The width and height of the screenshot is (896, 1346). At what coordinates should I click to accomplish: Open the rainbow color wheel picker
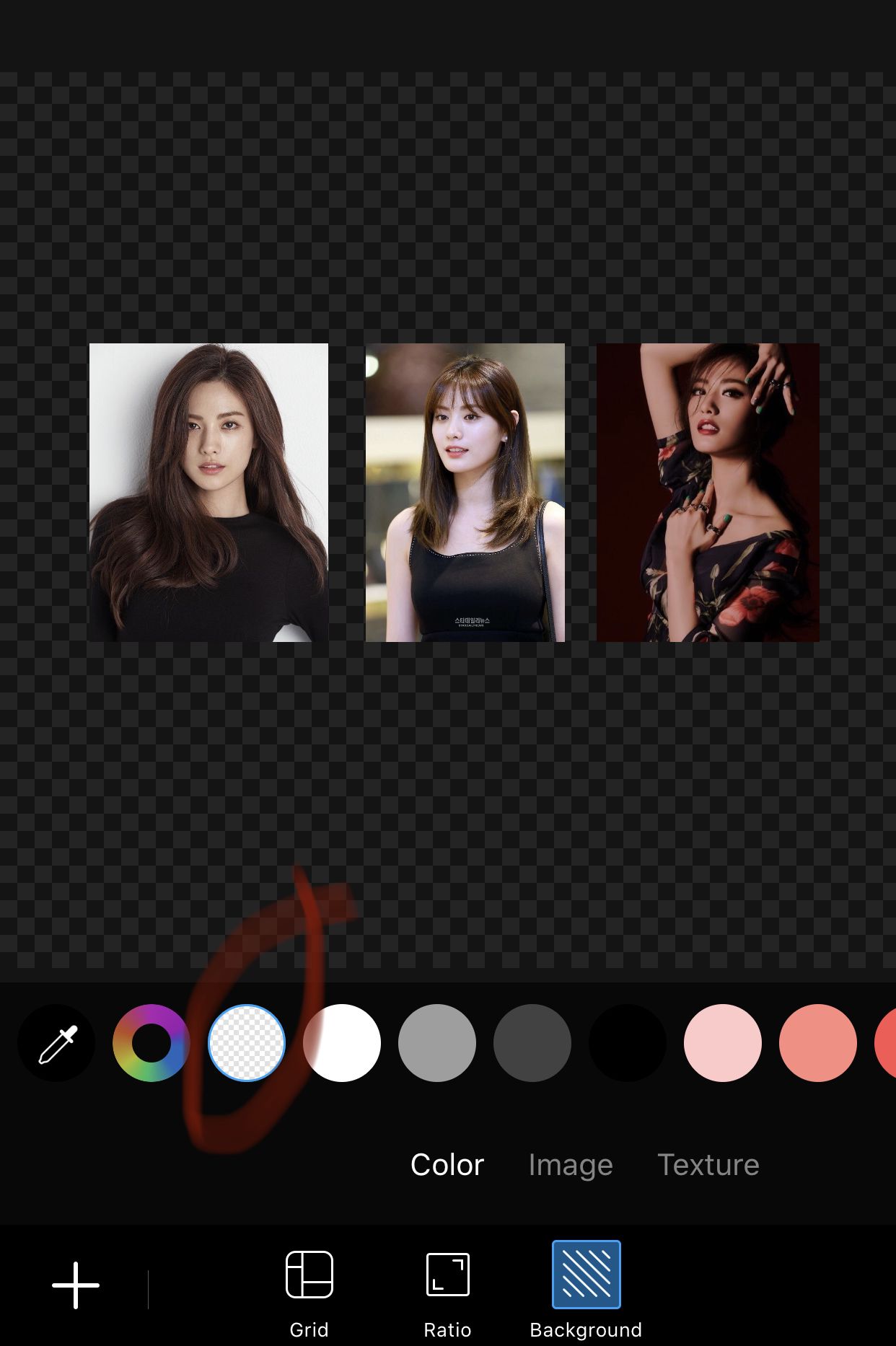(x=151, y=1043)
